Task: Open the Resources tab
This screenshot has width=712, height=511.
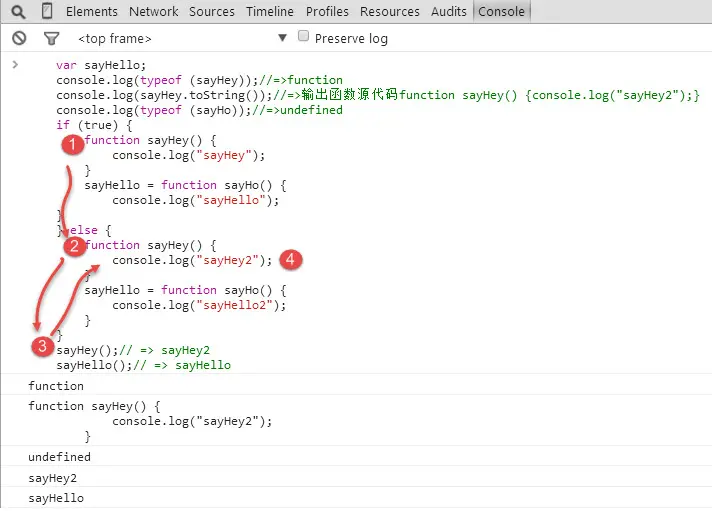Action: pos(390,11)
